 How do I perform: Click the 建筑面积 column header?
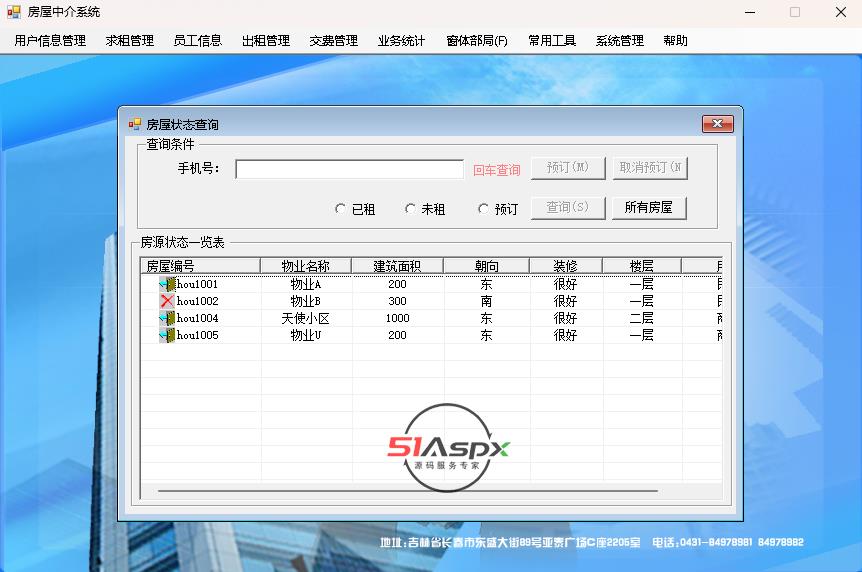tap(397, 266)
